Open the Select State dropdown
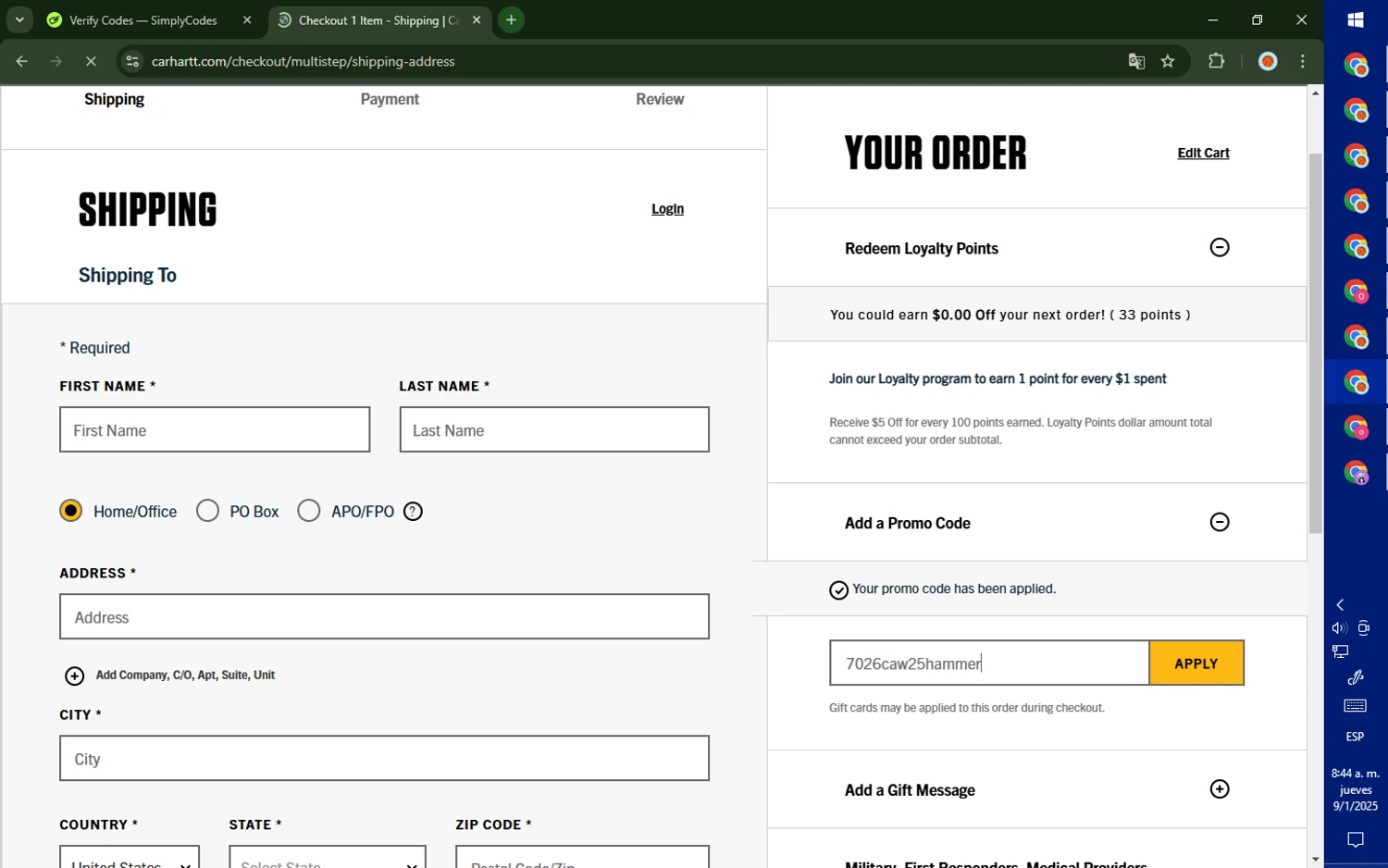Screen dimensions: 1388x868 point(328,856)
